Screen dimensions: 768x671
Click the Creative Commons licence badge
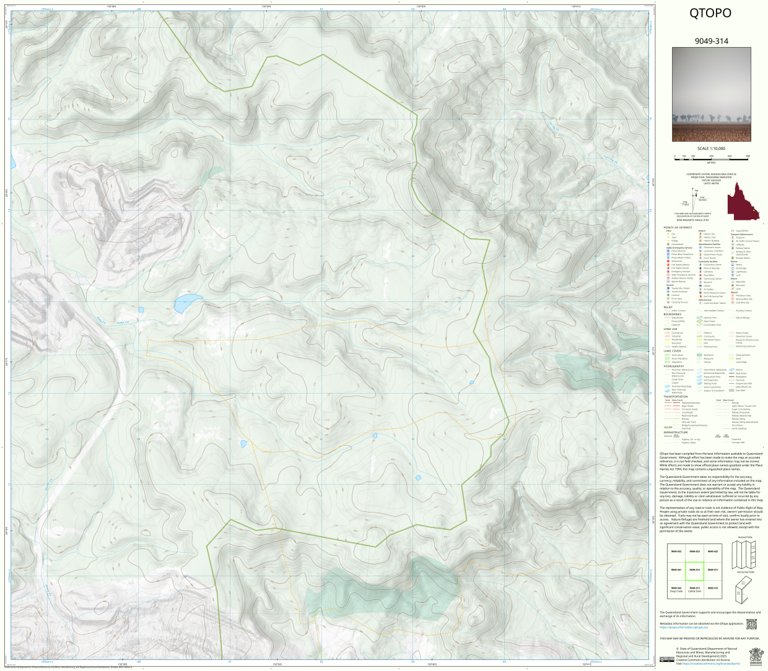tap(666, 660)
